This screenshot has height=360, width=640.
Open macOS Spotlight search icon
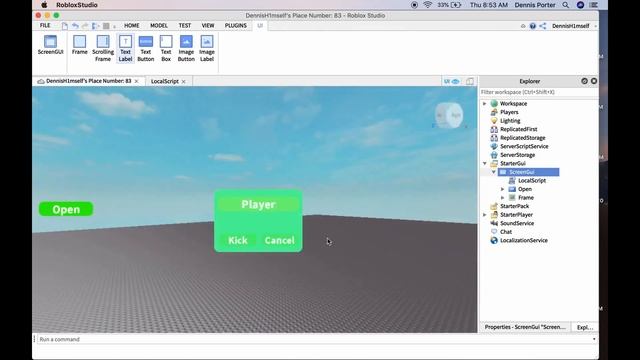tap(566, 5)
